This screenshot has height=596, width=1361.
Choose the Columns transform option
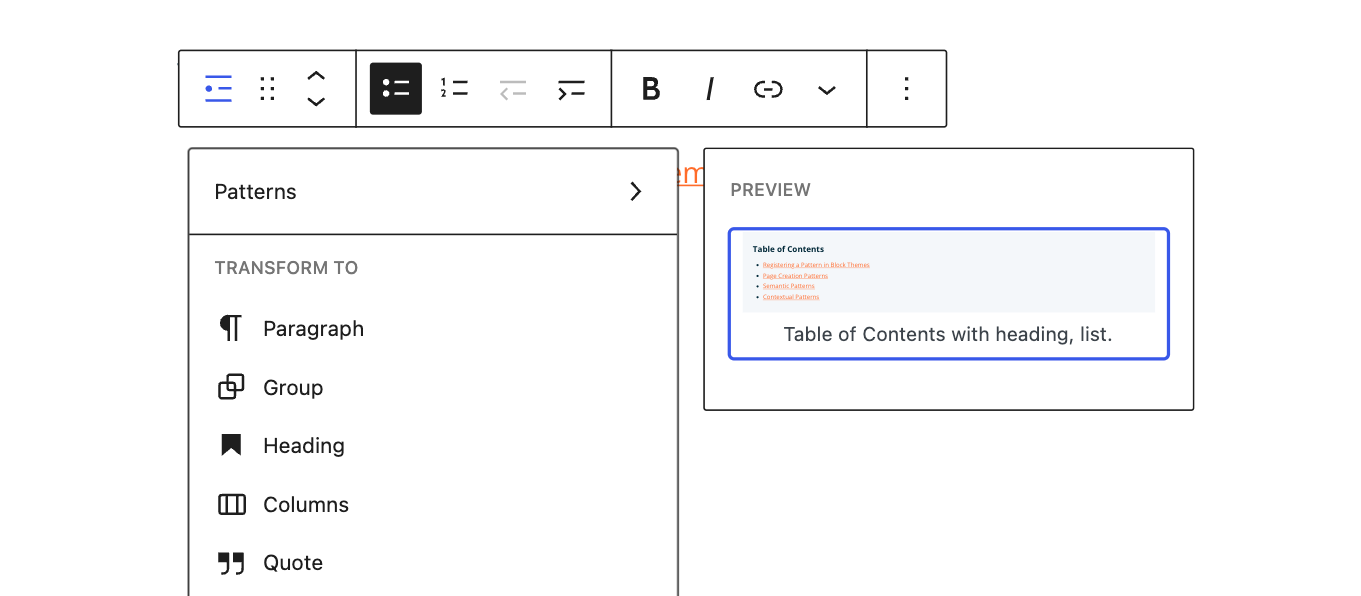tap(305, 505)
